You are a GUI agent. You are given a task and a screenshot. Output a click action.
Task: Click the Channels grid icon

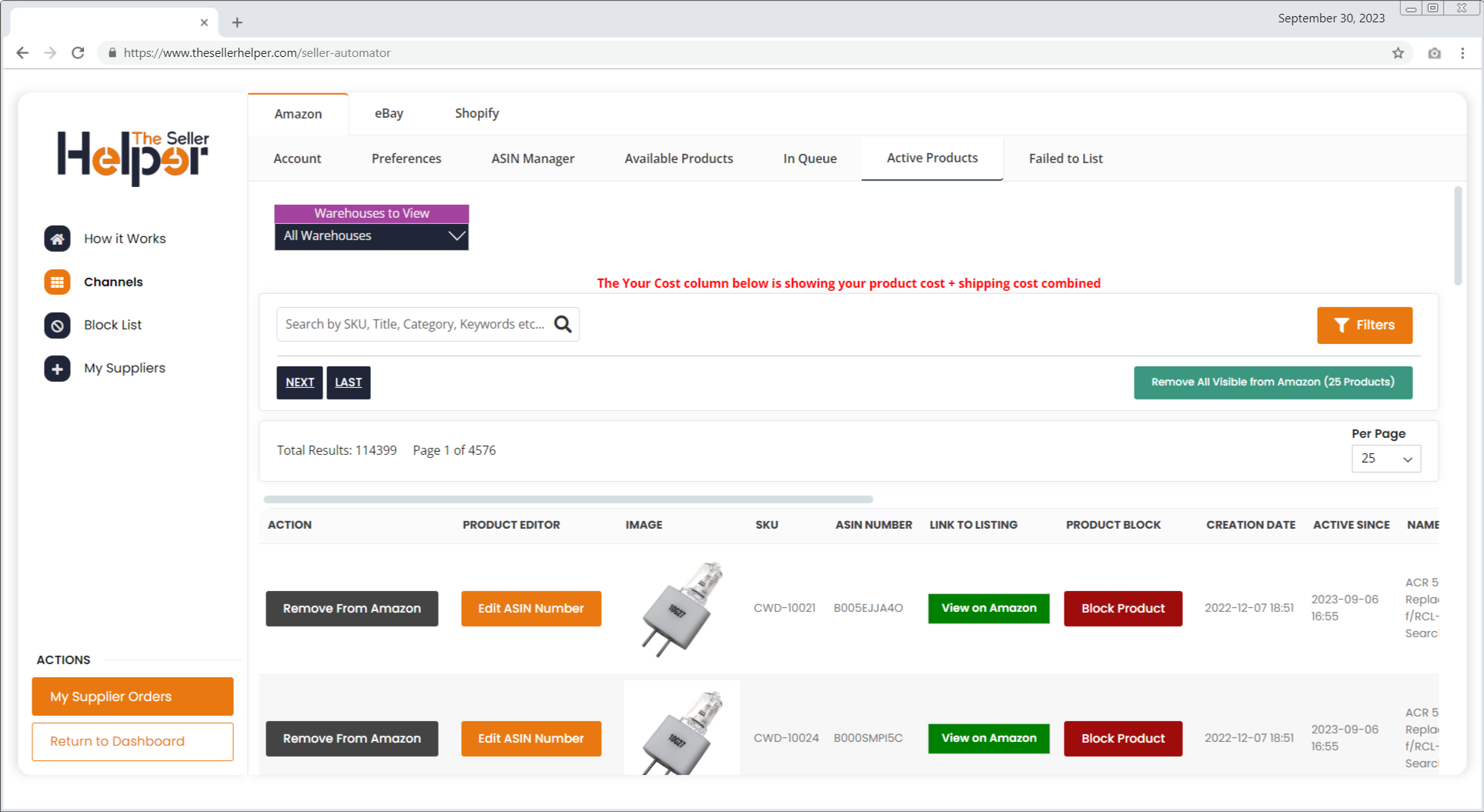[57, 282]
